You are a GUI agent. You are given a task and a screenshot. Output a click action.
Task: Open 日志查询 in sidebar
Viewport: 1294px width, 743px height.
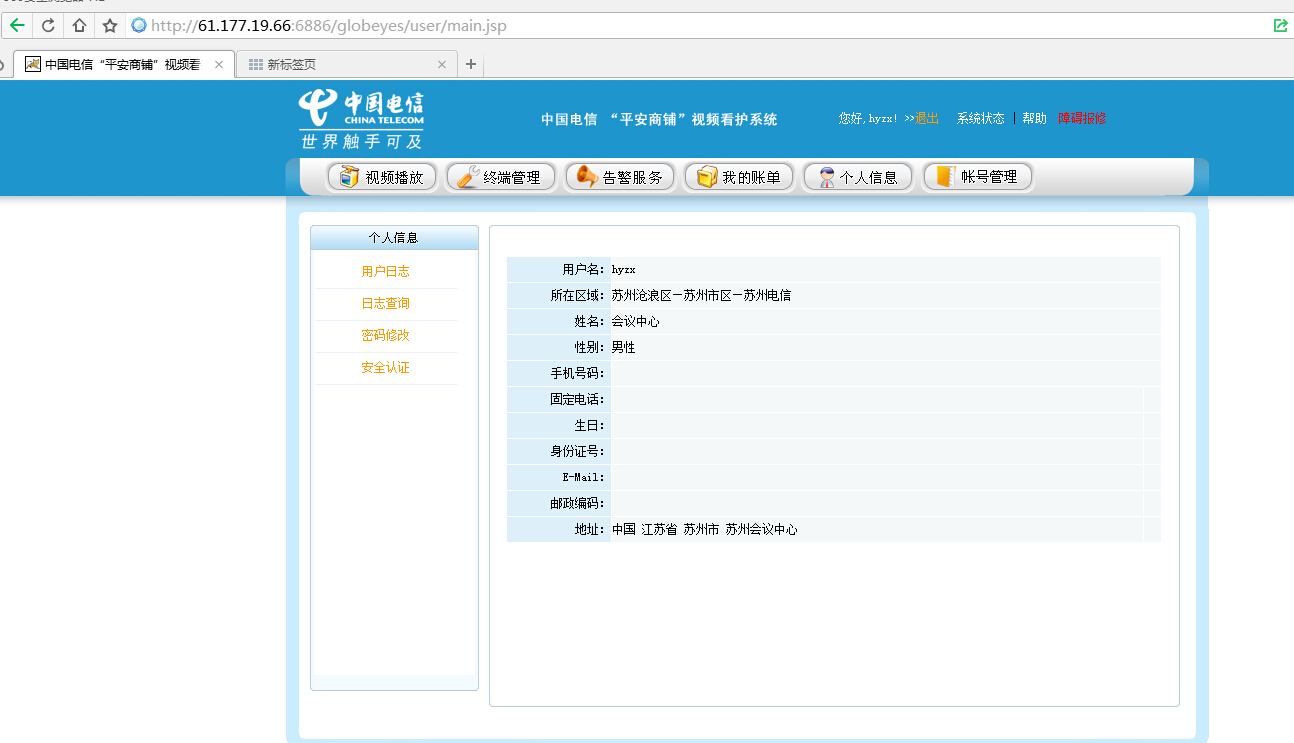pos(385,304)
